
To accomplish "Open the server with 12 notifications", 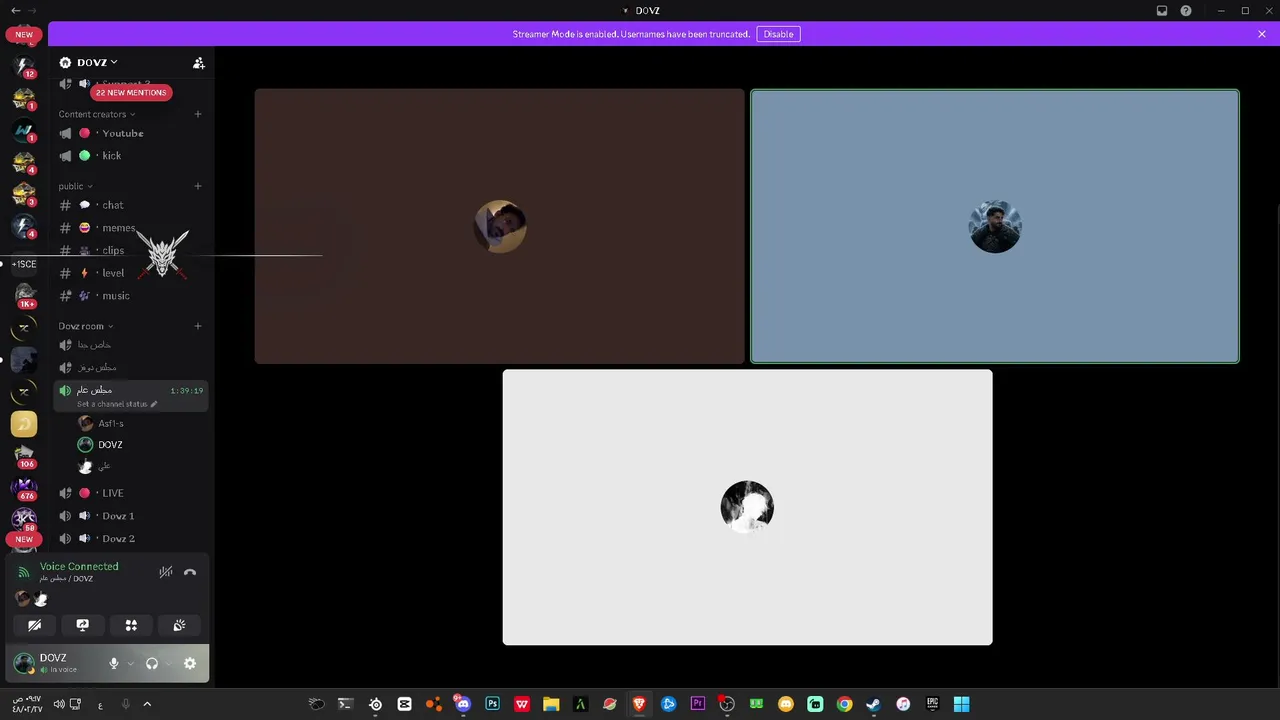I will 24,68.
